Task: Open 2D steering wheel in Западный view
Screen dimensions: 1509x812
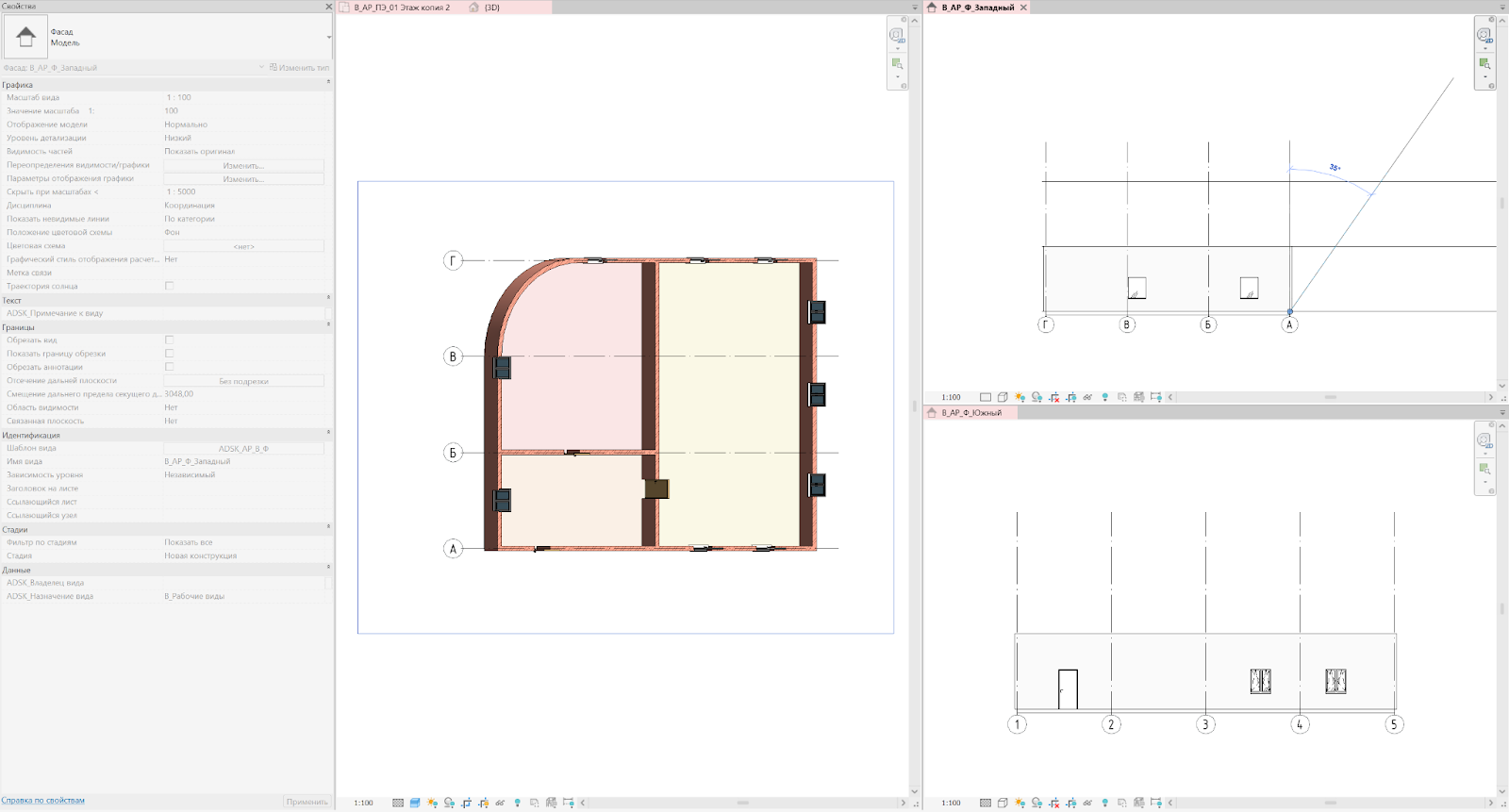Action: [x=1484, y=36]
